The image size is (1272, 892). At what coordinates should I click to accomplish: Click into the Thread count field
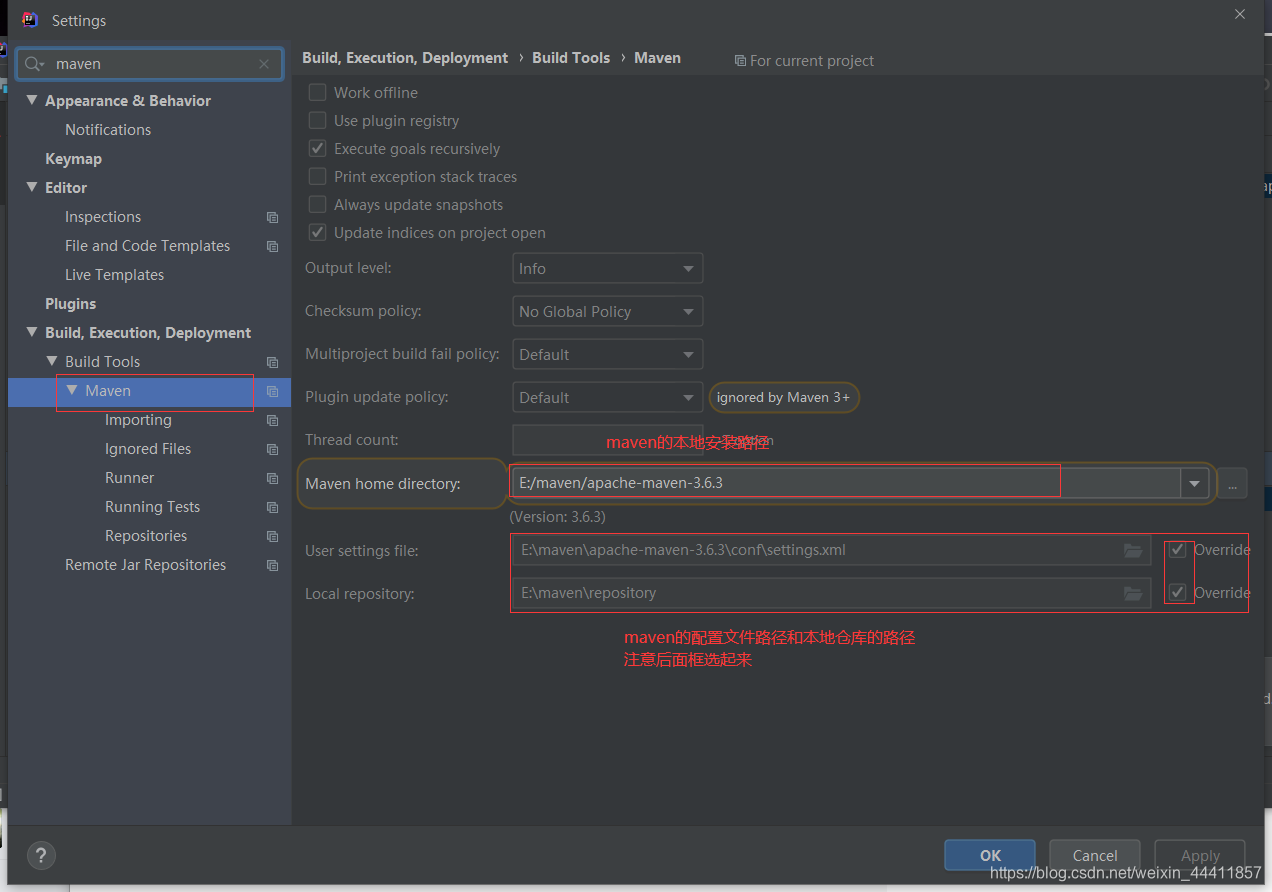[608, 440]
